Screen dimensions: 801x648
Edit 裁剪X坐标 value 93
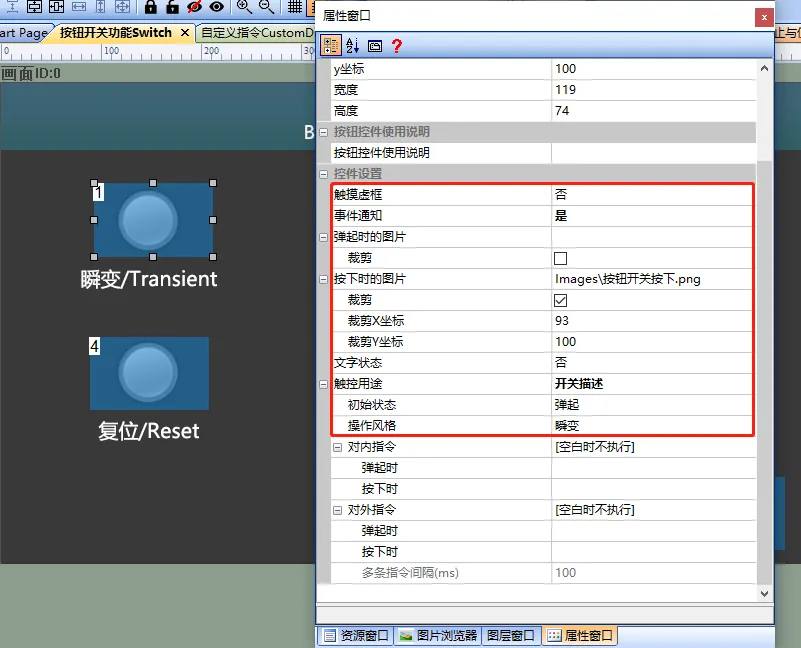click(x=652, y=321)
